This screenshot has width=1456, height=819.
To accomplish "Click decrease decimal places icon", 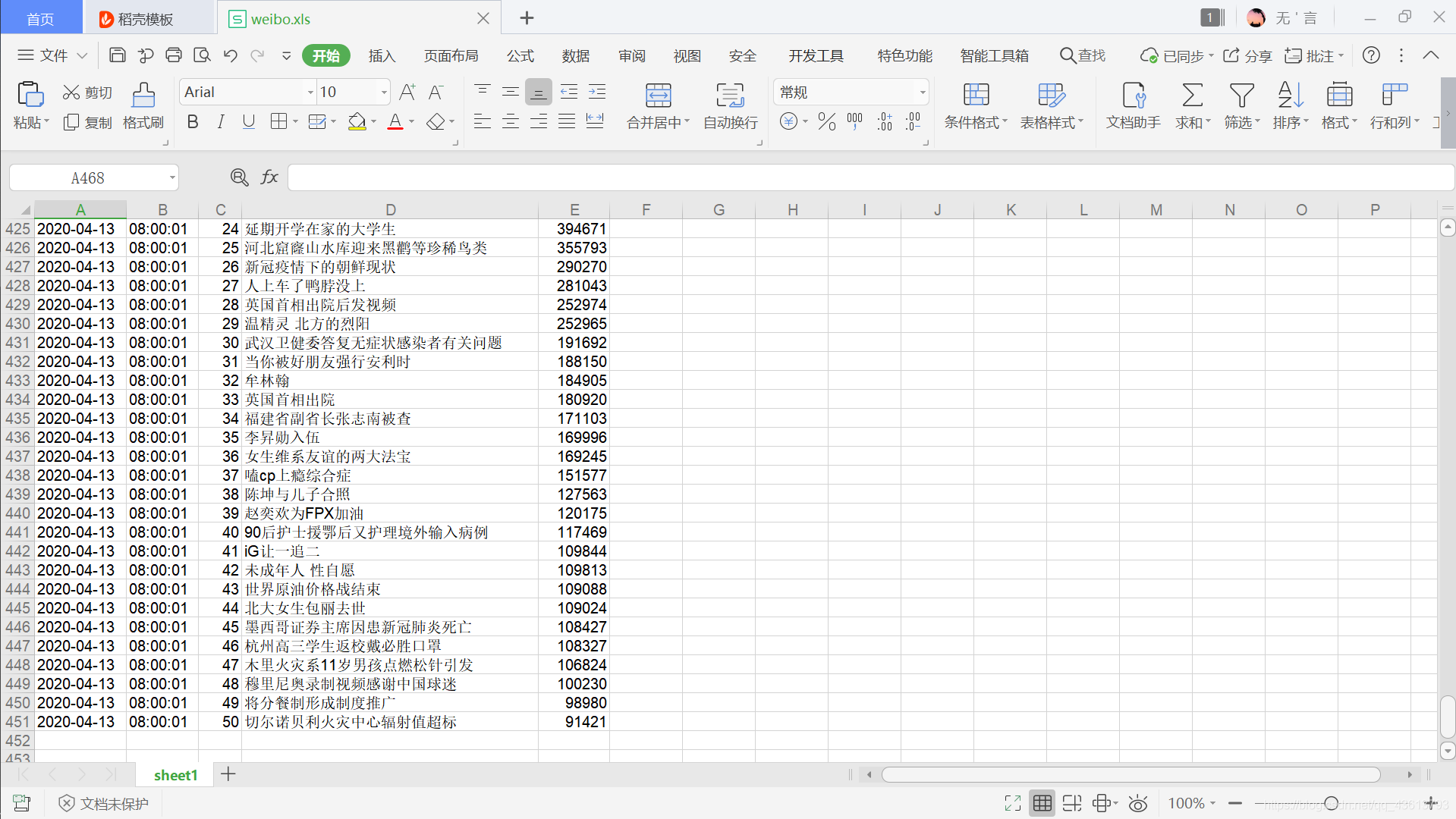I will point(913,121).
